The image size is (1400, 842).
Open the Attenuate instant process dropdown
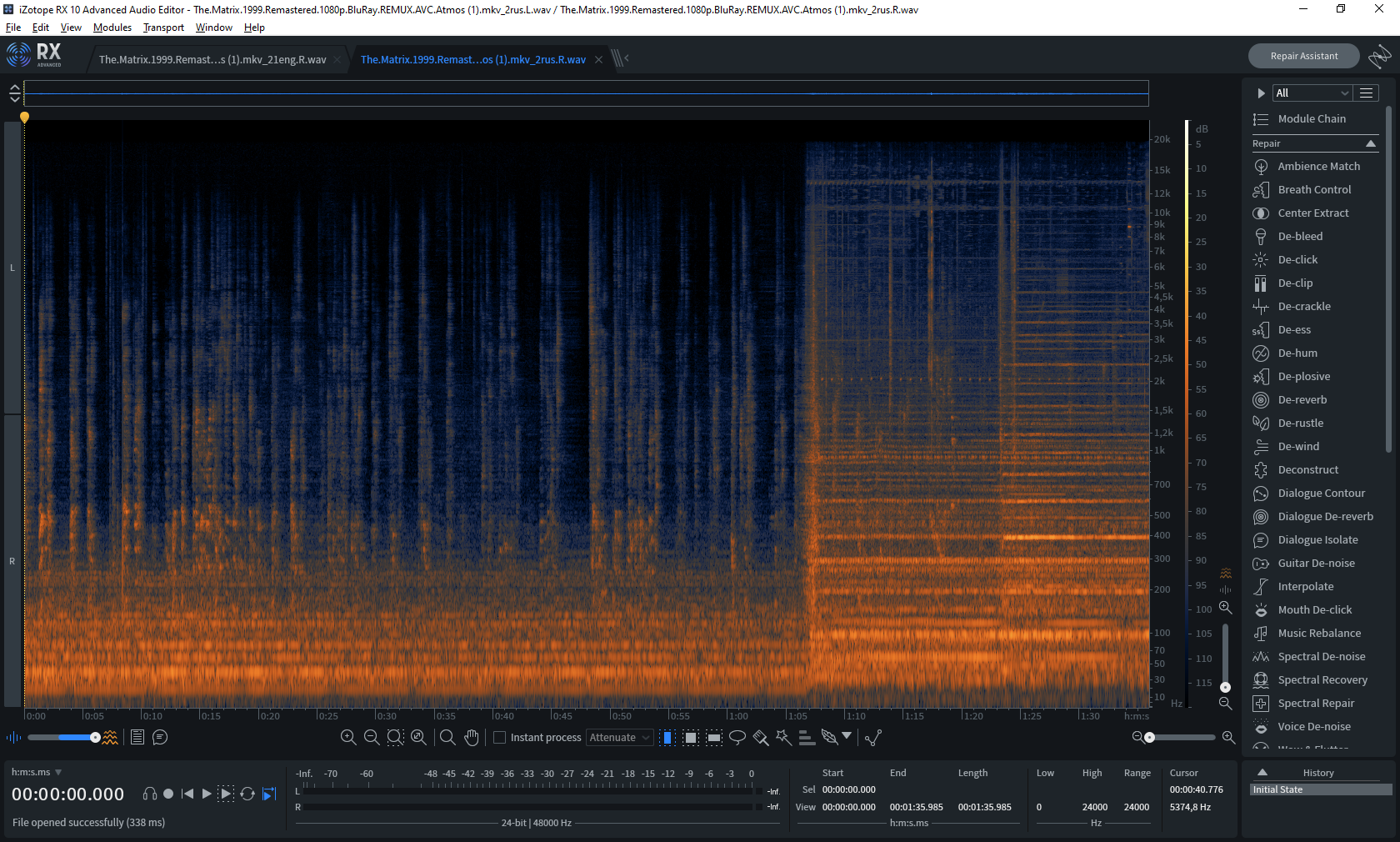(619, 738)
